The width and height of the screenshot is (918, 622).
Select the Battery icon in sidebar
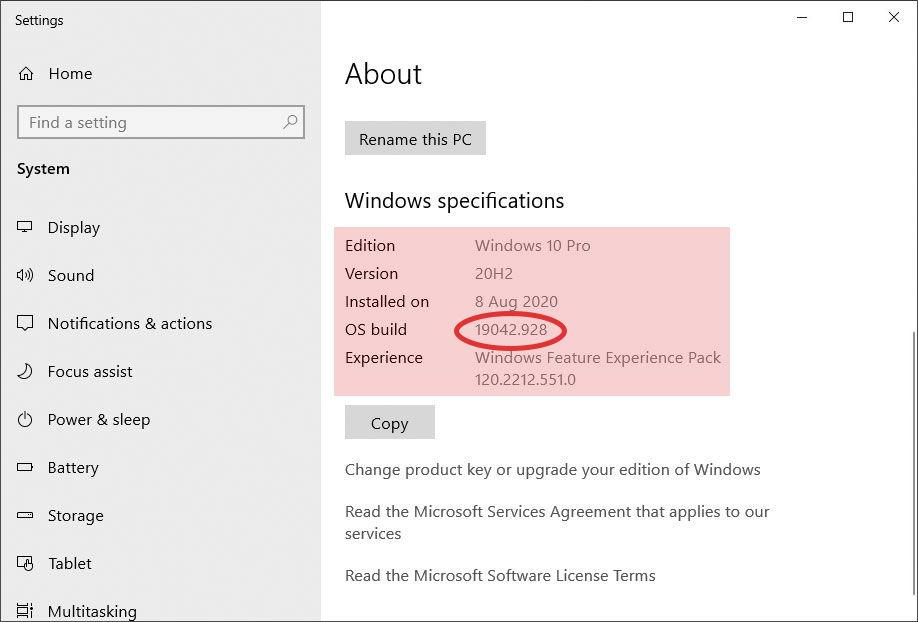pyautogui.click(x=26, y=468)
